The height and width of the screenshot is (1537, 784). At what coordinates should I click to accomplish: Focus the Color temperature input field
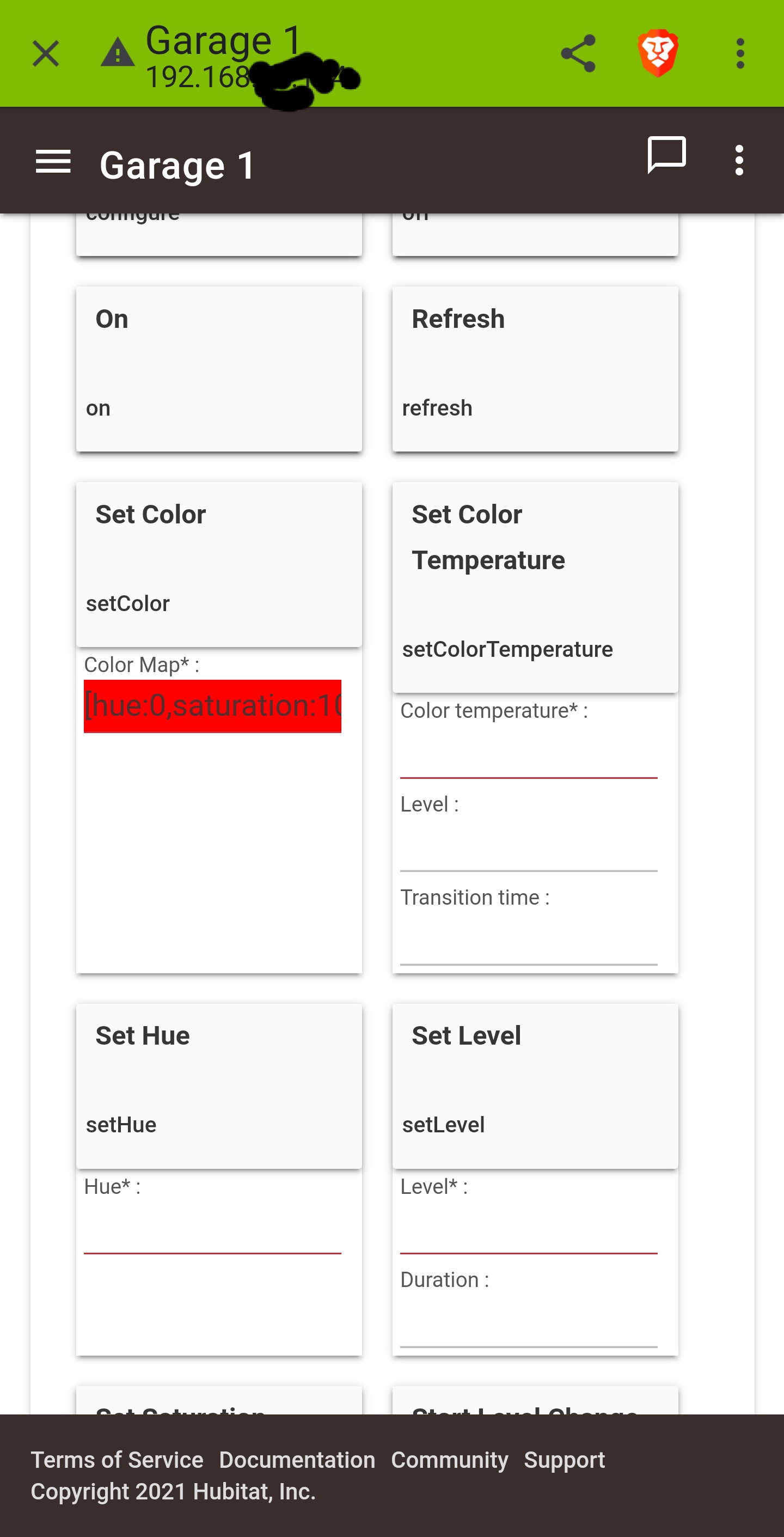(x=529, y=753)
